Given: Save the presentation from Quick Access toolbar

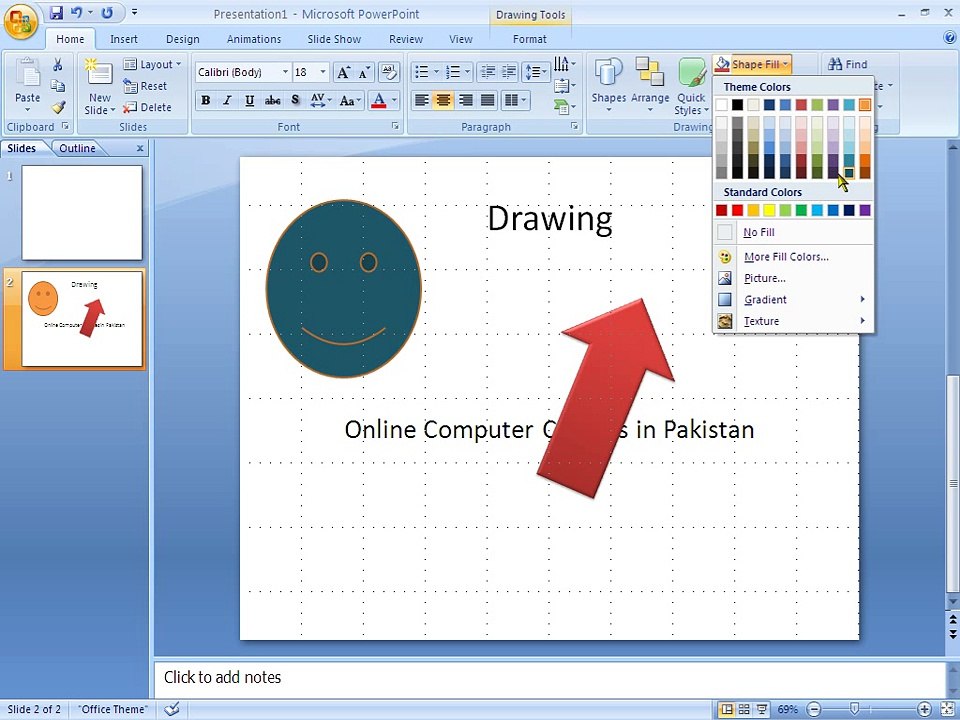Looking at the screenshot, I should pos(56,12).
